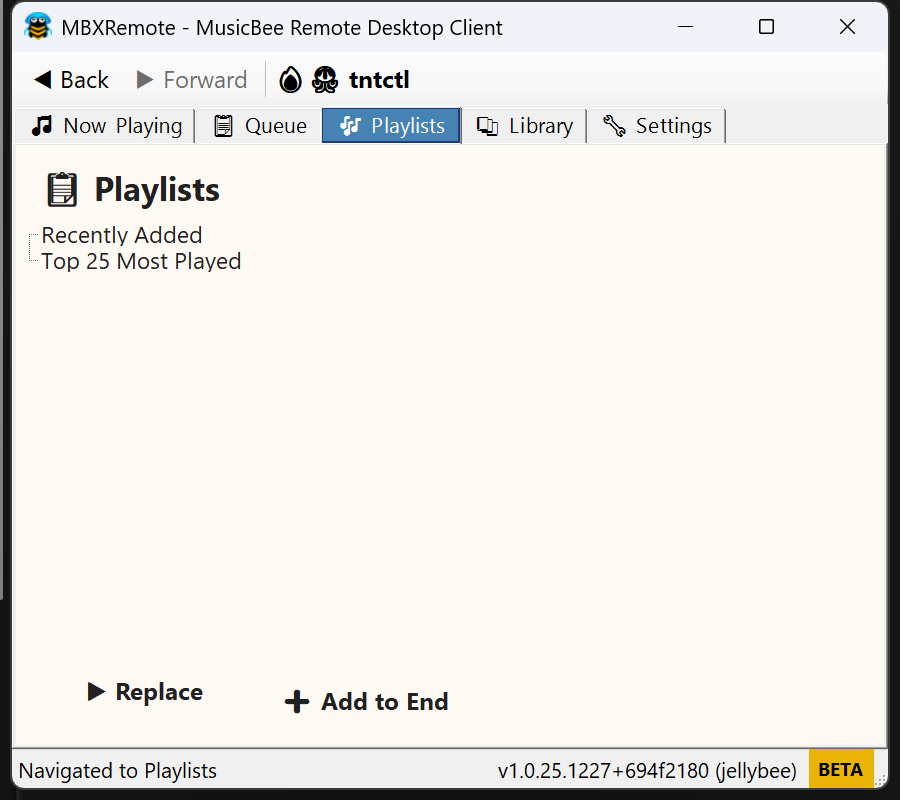
Task: Click the Replace button
Action: [144, 691]
